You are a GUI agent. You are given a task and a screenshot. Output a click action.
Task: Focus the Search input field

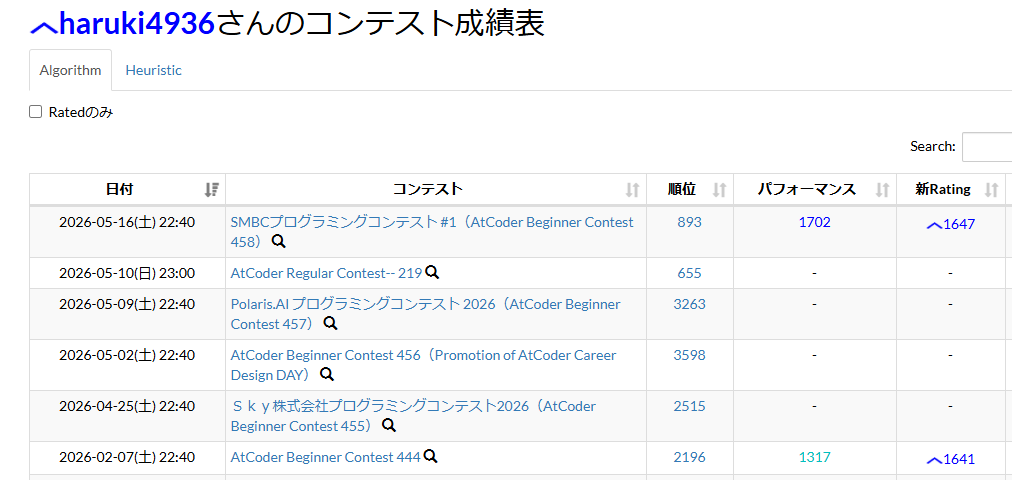[x=987, y=146]
